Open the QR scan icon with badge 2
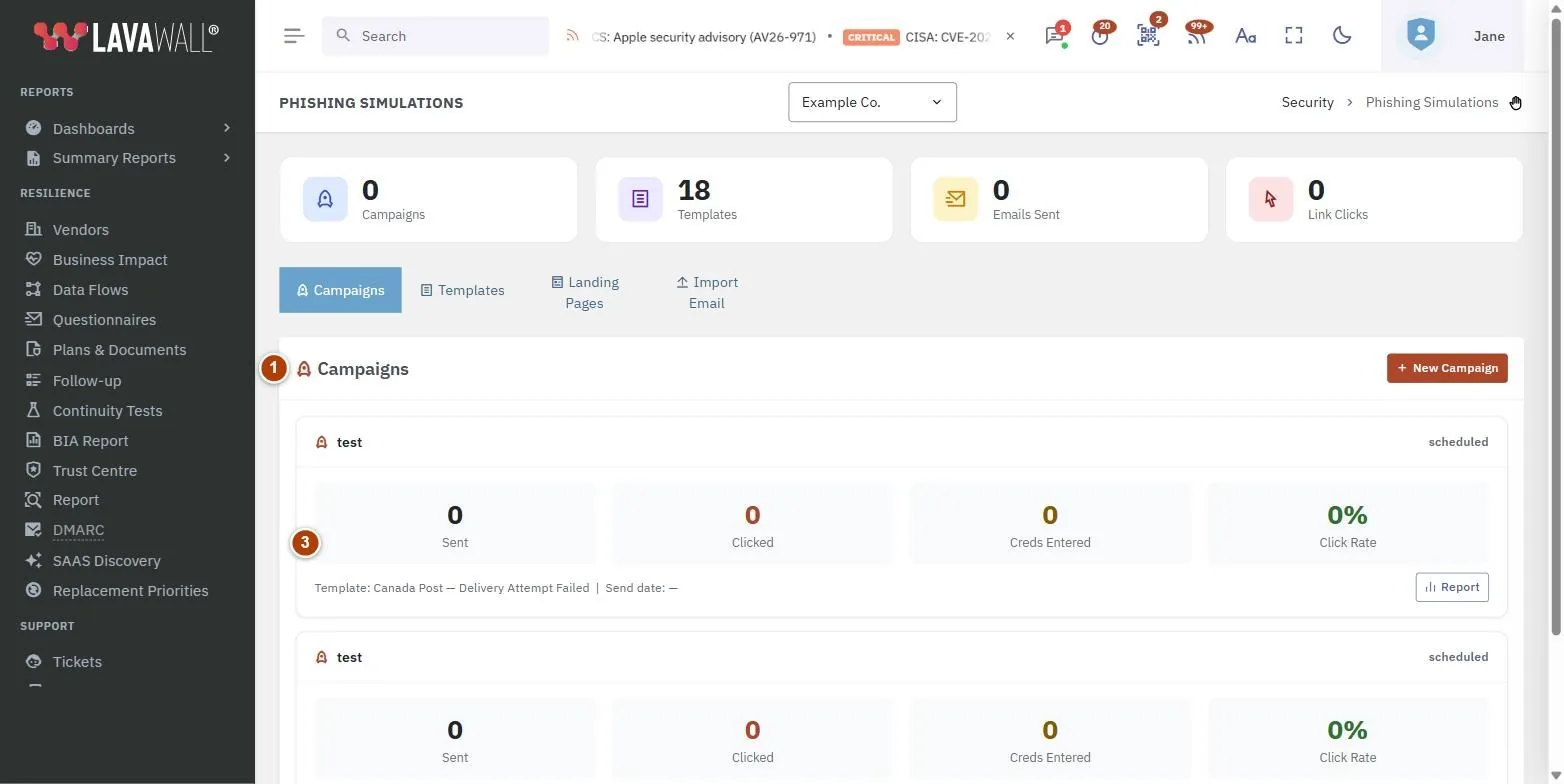This screenshot has width=1564, height=784. pyautogui.click(x=1148, y=36)
